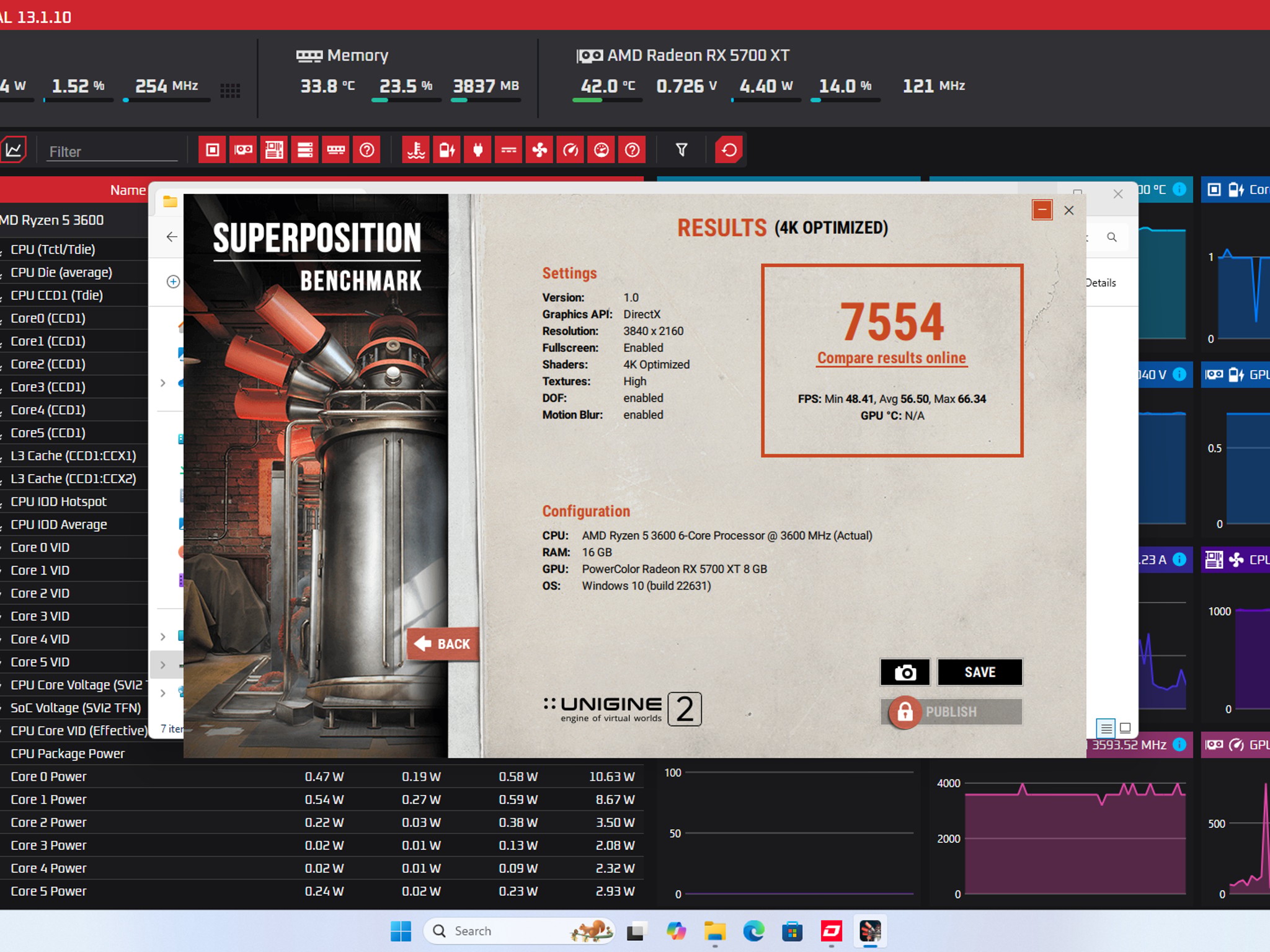The image size is (1270, 952).
Task: Toggle the motherboard device filter
Action: [x=274, y=150]
